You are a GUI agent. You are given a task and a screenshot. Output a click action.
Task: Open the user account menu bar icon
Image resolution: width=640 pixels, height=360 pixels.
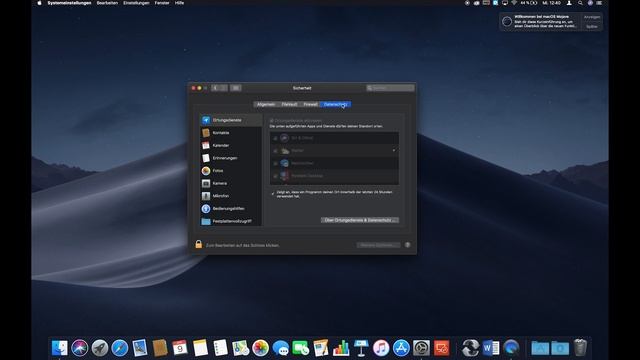coord(569,3)
